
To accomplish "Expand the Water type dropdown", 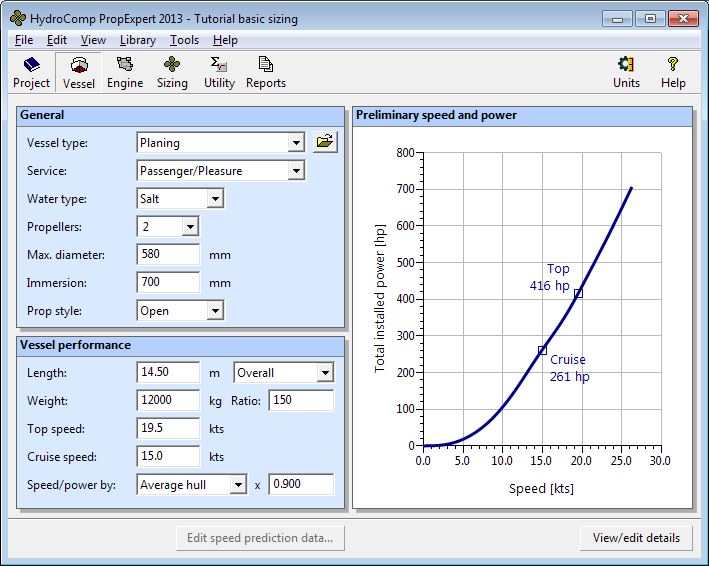I will [x=215, y=199].
